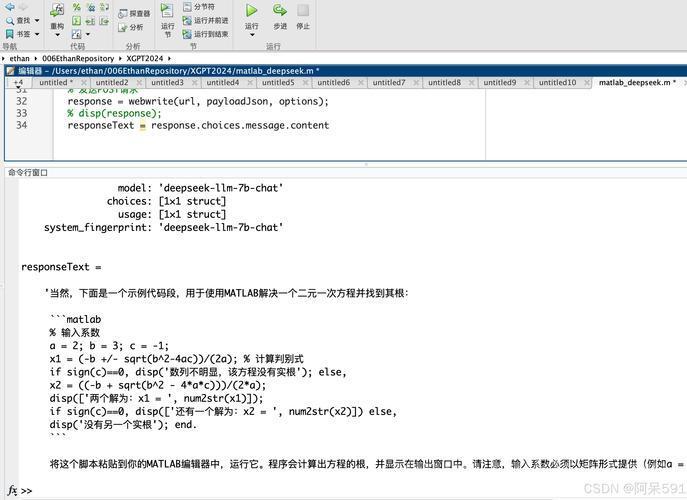Click 运行到结束 (Run to End)
Screen dimensions: 687x500
(x=205, y=34)
